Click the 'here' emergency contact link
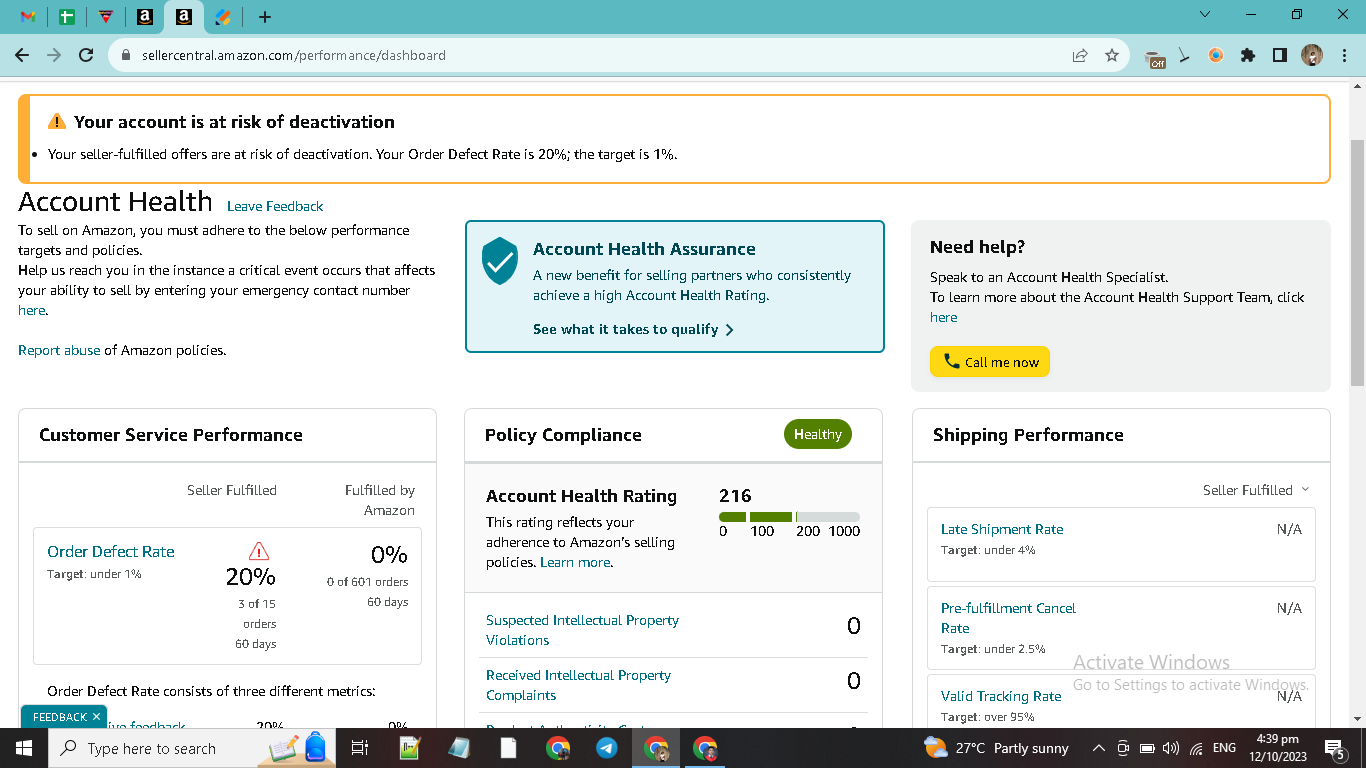Screen dimensions: 1366x768 31,310
